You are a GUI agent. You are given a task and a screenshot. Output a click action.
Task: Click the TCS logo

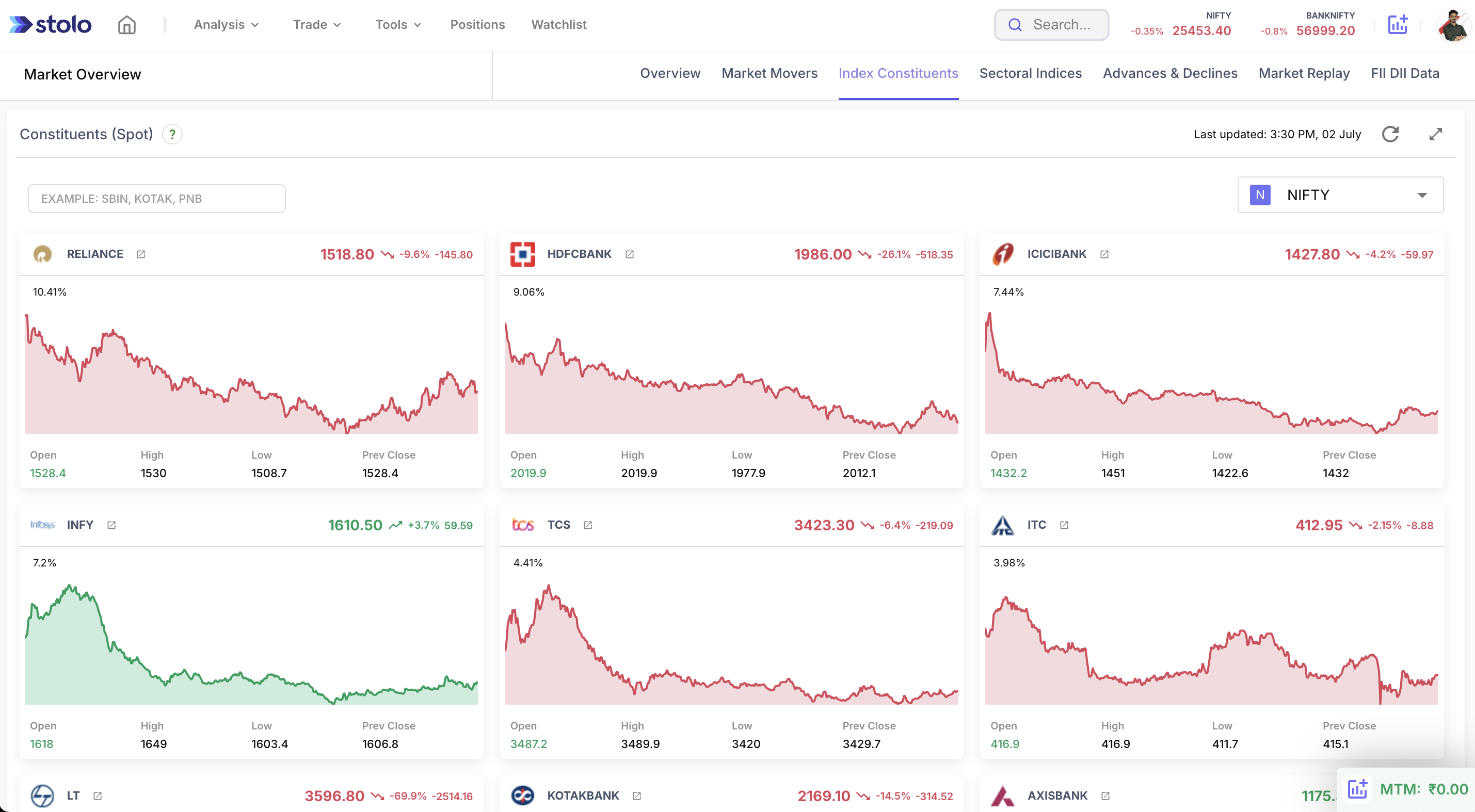(523, 525)
